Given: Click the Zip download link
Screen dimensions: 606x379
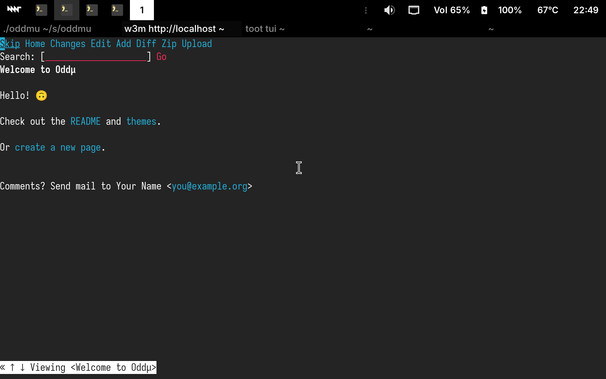Looking at the screenshot, I should coord(169,44).
